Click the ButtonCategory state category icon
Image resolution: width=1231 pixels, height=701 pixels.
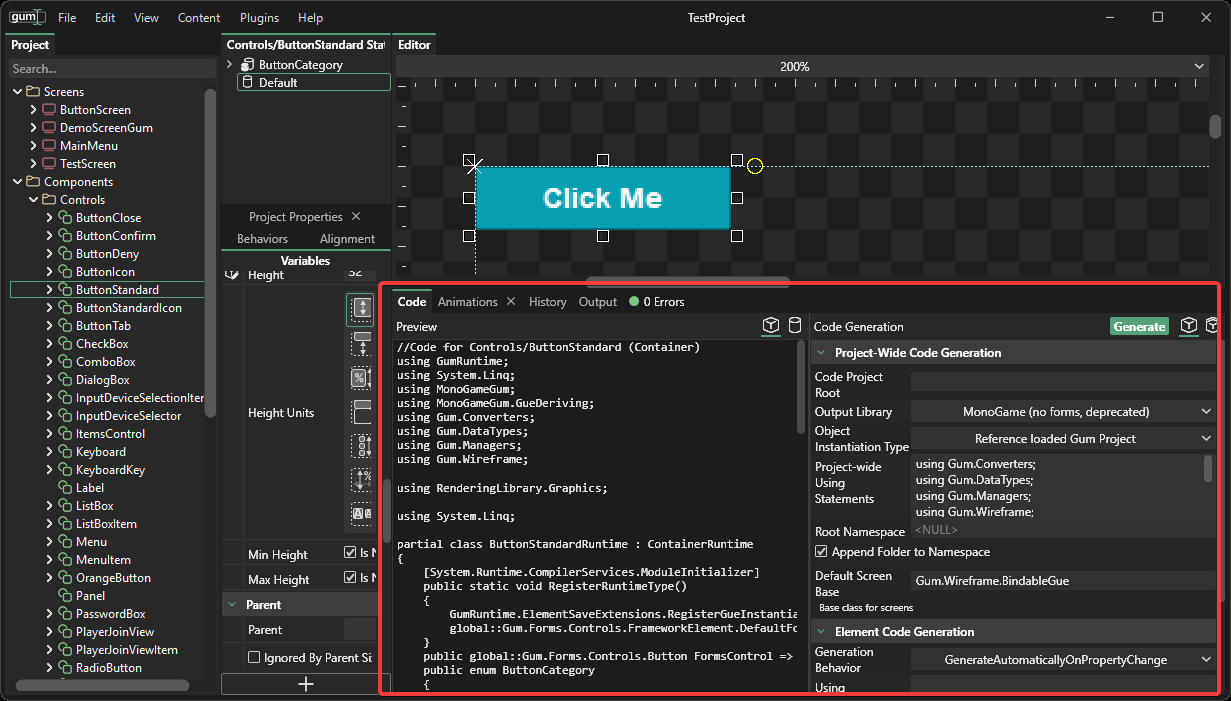point(248,65)
